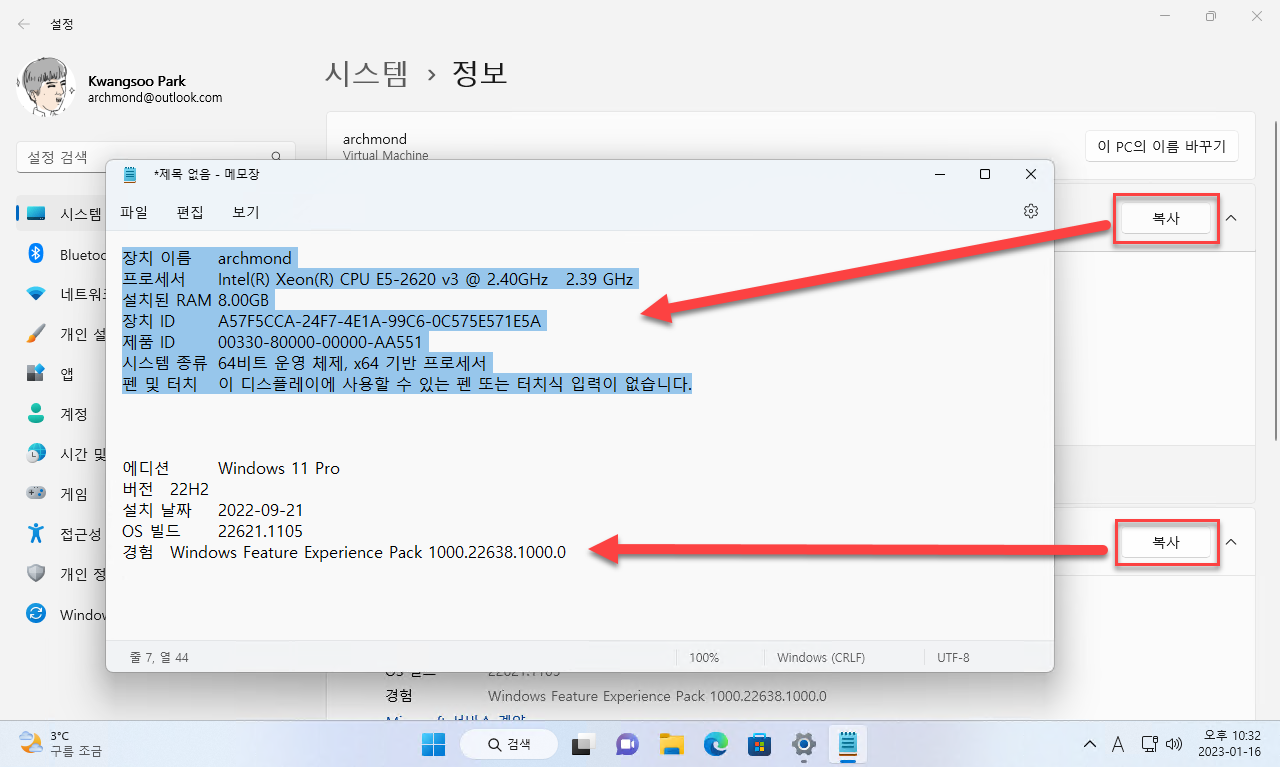The height and width of the screenshot is (767, 1280).
Task: Click the 프로세서 Intel Xeon line
Action: (x=378, y=279)
